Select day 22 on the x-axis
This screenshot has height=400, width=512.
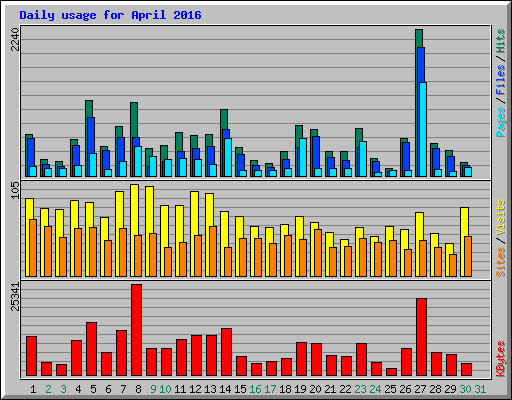coord(345,389)
